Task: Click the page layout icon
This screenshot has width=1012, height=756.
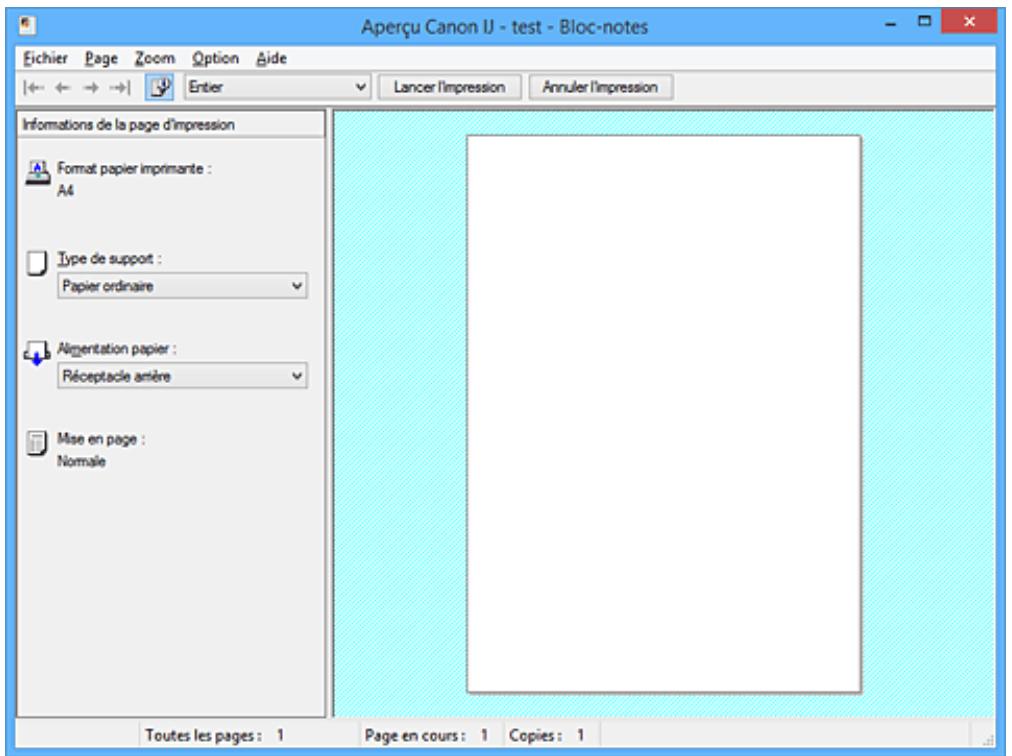Action: (x=36, y=443)
